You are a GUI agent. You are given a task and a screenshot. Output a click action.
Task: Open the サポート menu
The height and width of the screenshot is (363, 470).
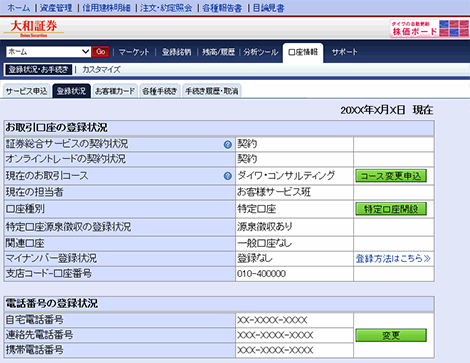coord(344,52)
